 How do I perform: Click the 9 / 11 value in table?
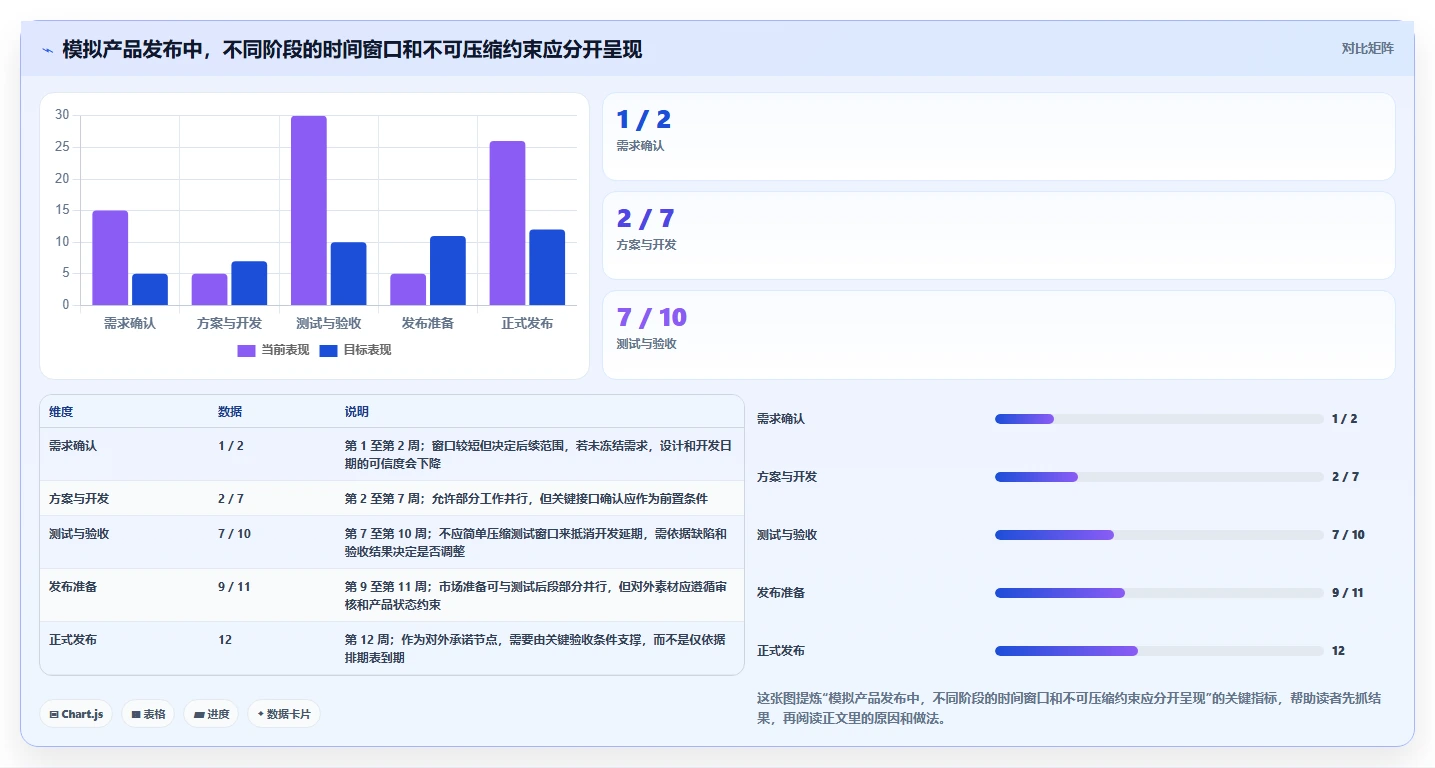[x=234, y=587]
